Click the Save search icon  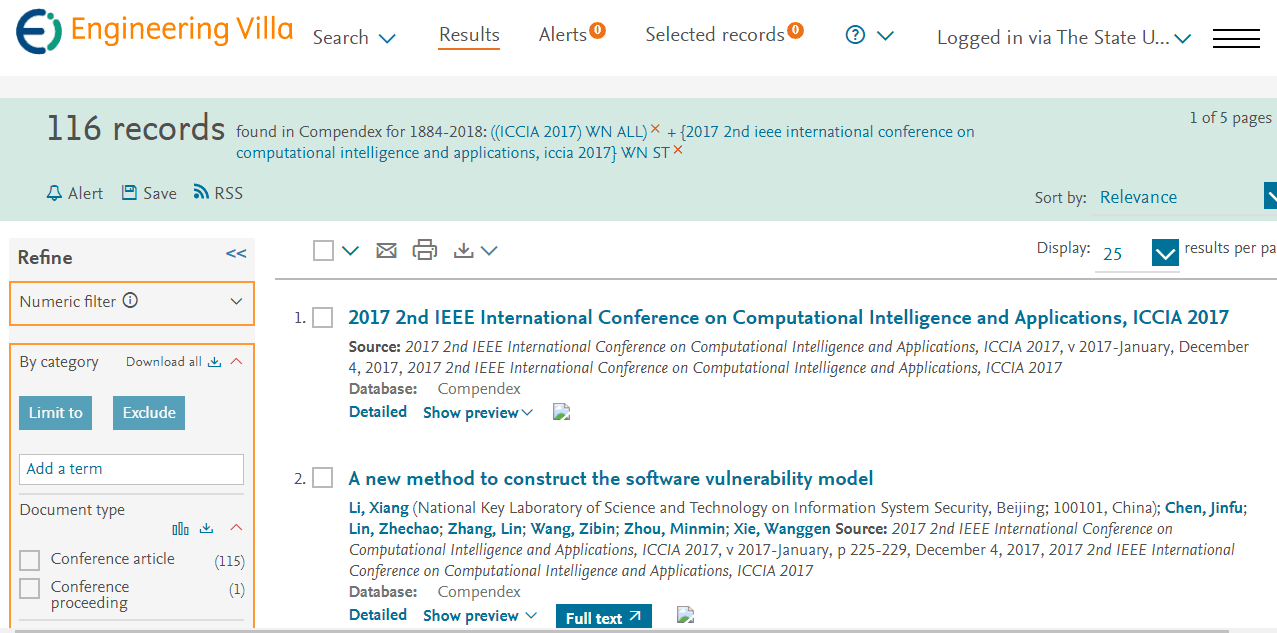(129, 192)
